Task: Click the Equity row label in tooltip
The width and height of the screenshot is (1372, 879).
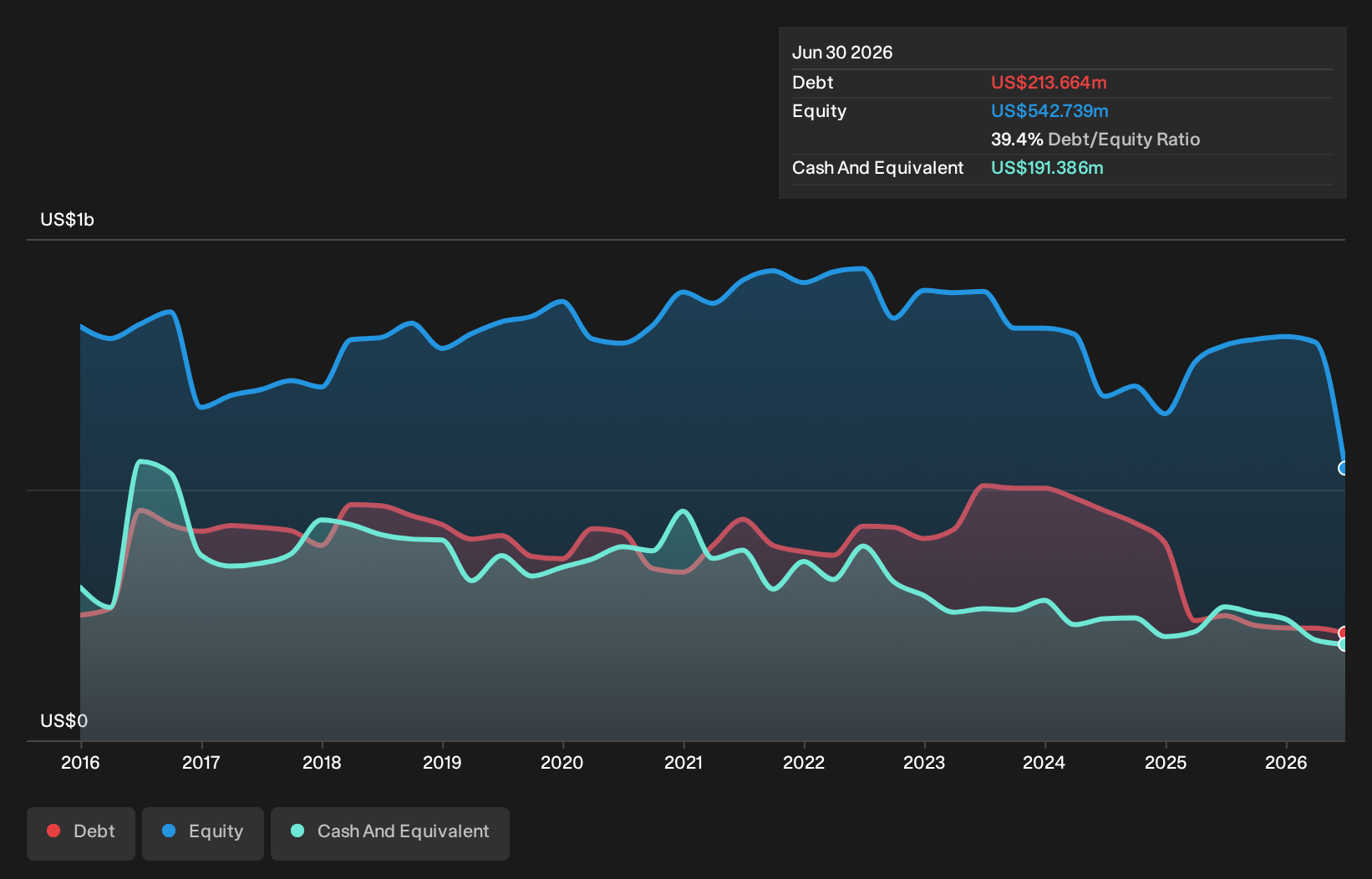Action: [x=819, y=111]
